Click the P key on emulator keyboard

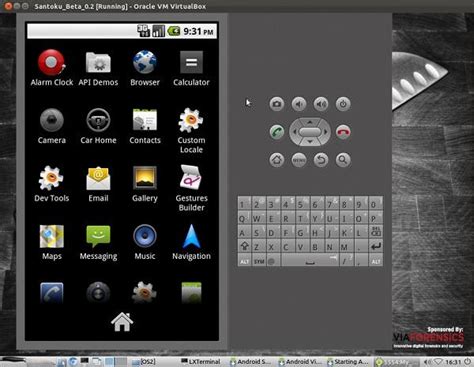pos(375,219)
